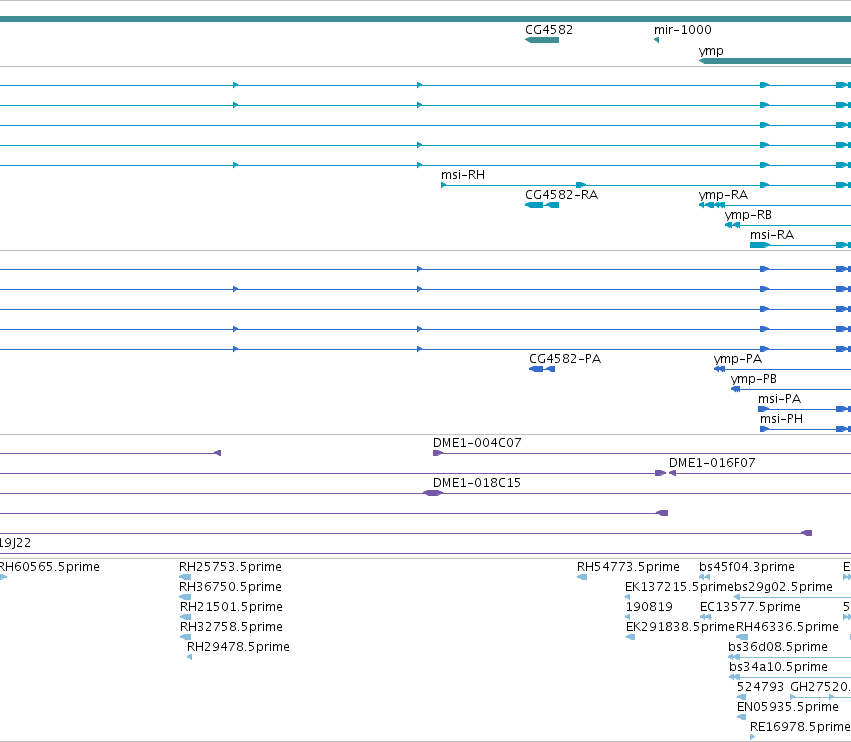851x742 pixels.
Task: Select the RH60565.5prime EST label
Action: tap(49, 567)
